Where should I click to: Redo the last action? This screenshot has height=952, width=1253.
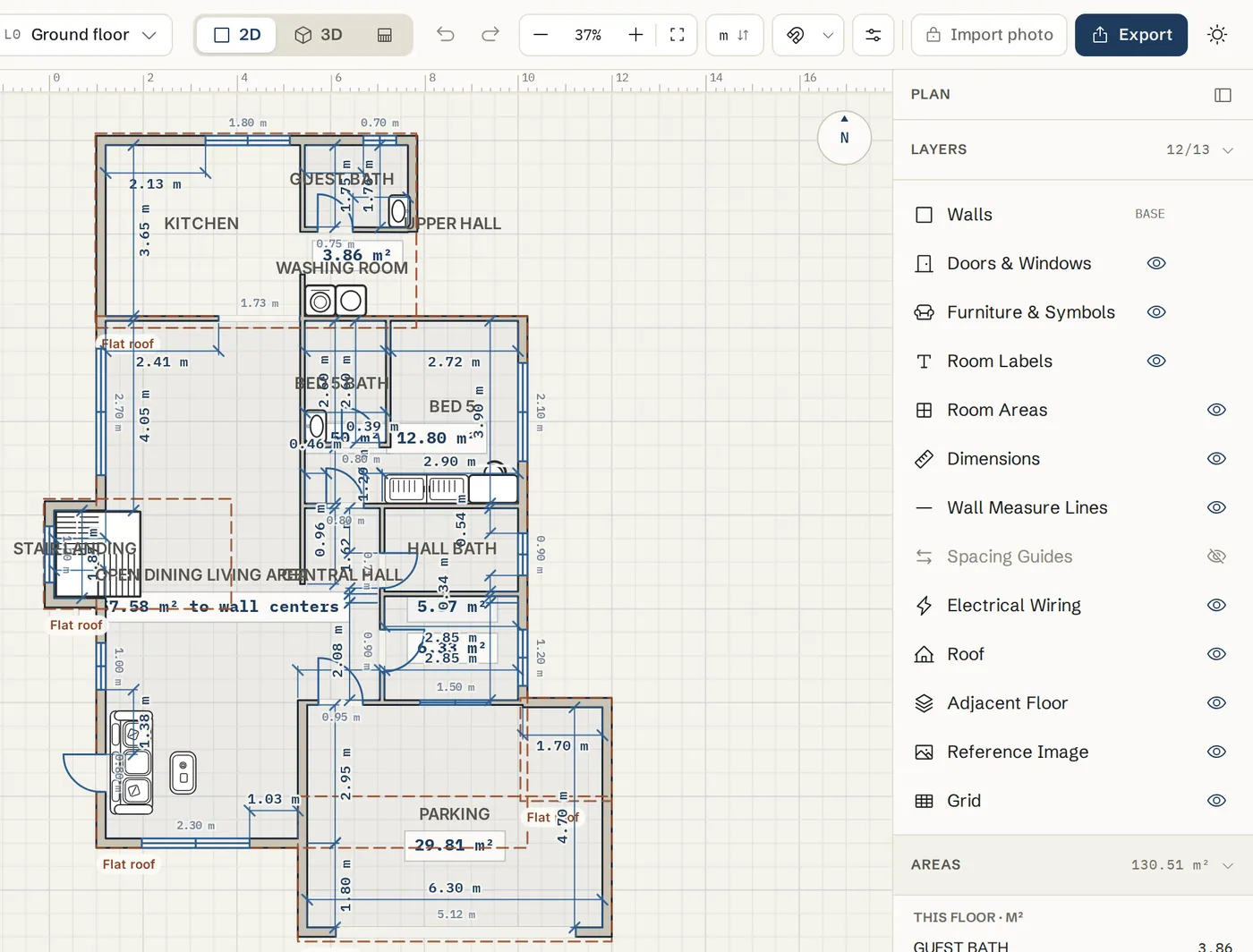click(490, 35)
